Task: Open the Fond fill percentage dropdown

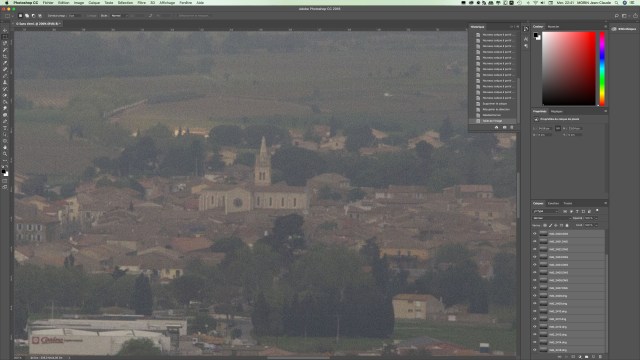Action: click(x=596, y=225)
